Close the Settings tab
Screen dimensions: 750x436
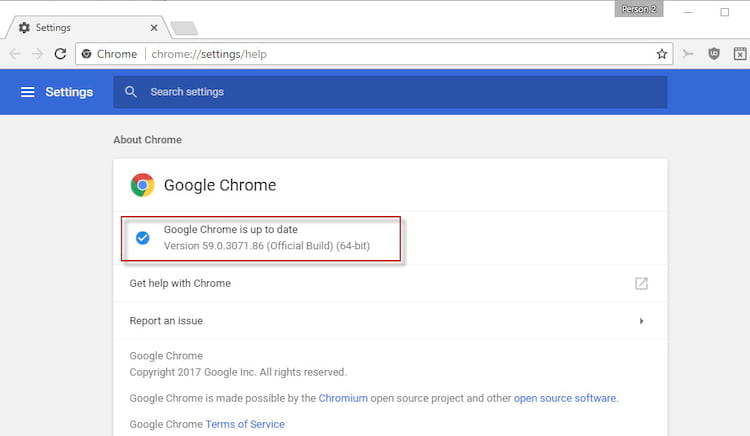[154, 28]
